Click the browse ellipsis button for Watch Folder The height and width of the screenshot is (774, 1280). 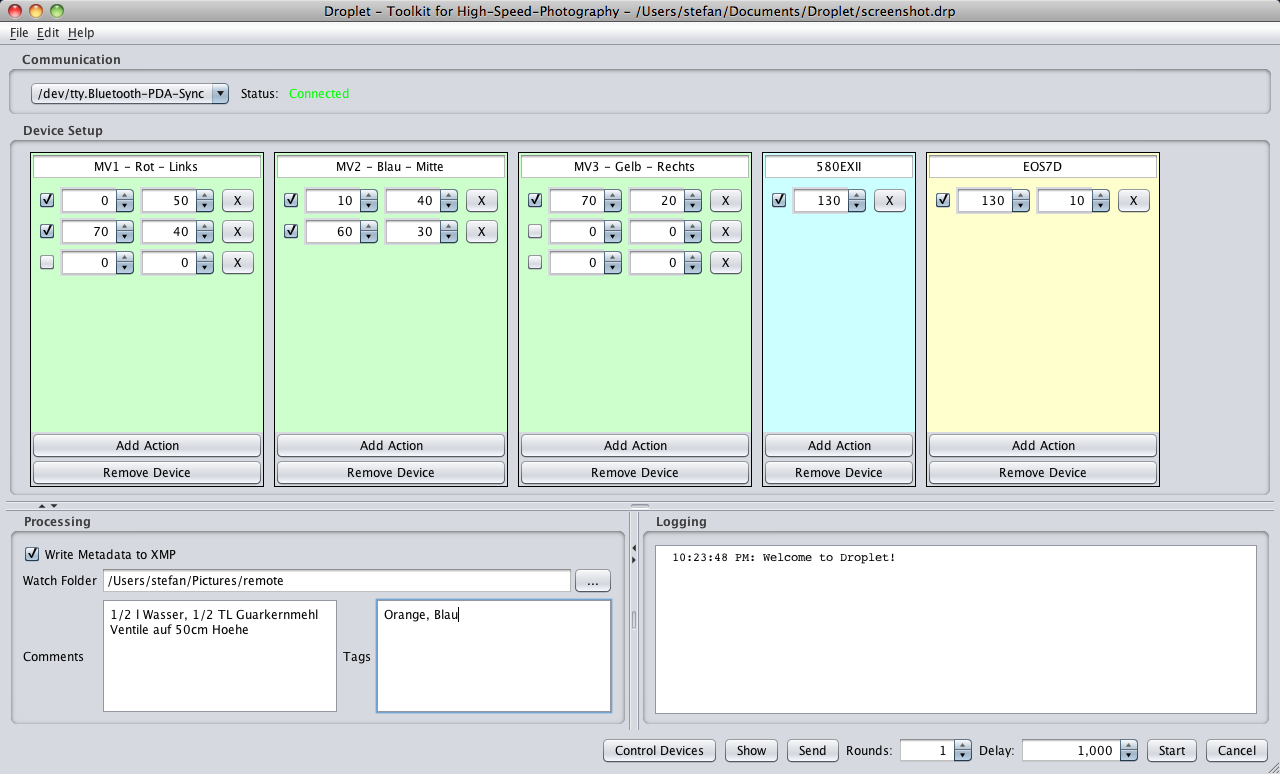[593, 581]
